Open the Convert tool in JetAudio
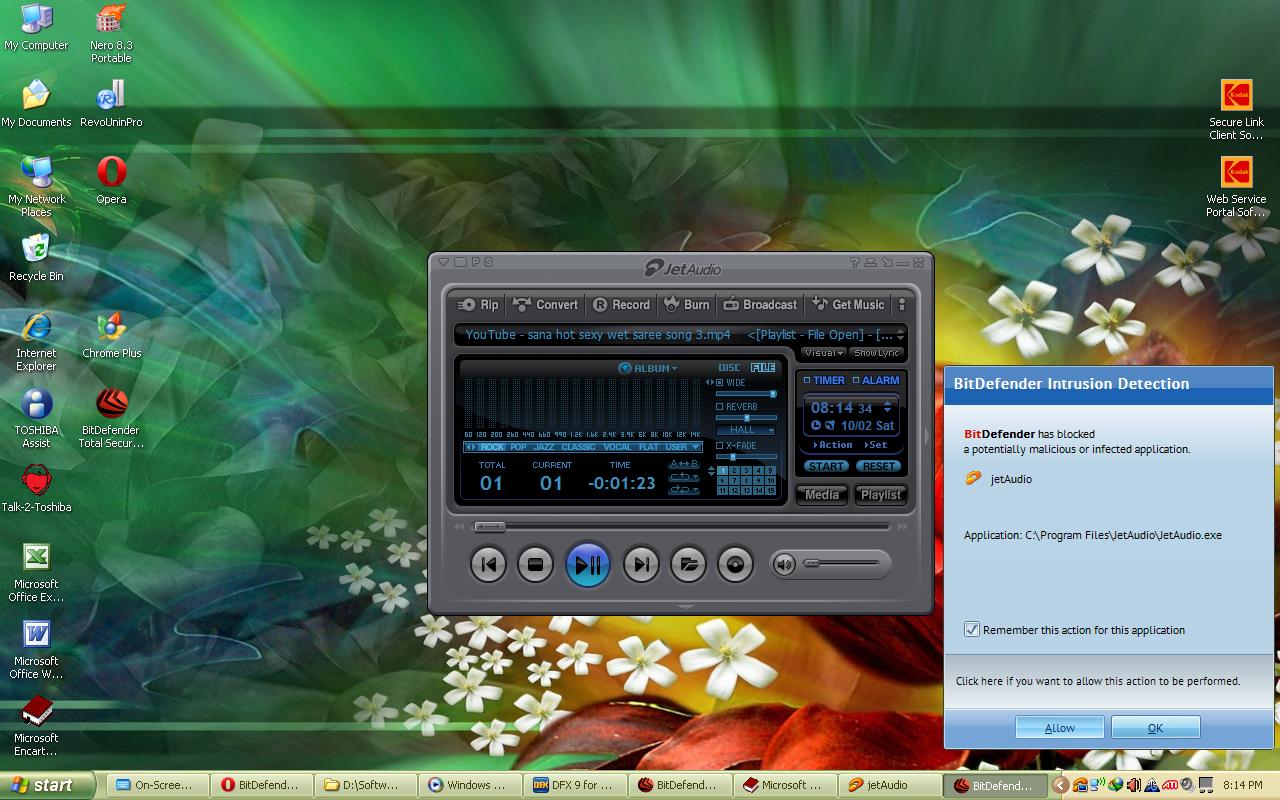This screenshot has height=800, width=1280. [x=545, y=305]
